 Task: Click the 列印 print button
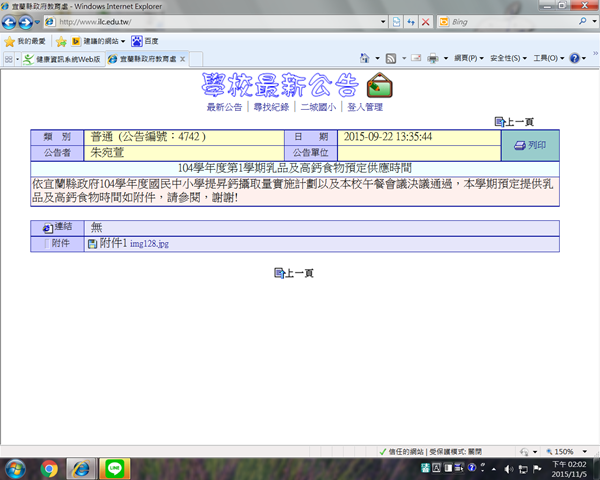(529, 146)
